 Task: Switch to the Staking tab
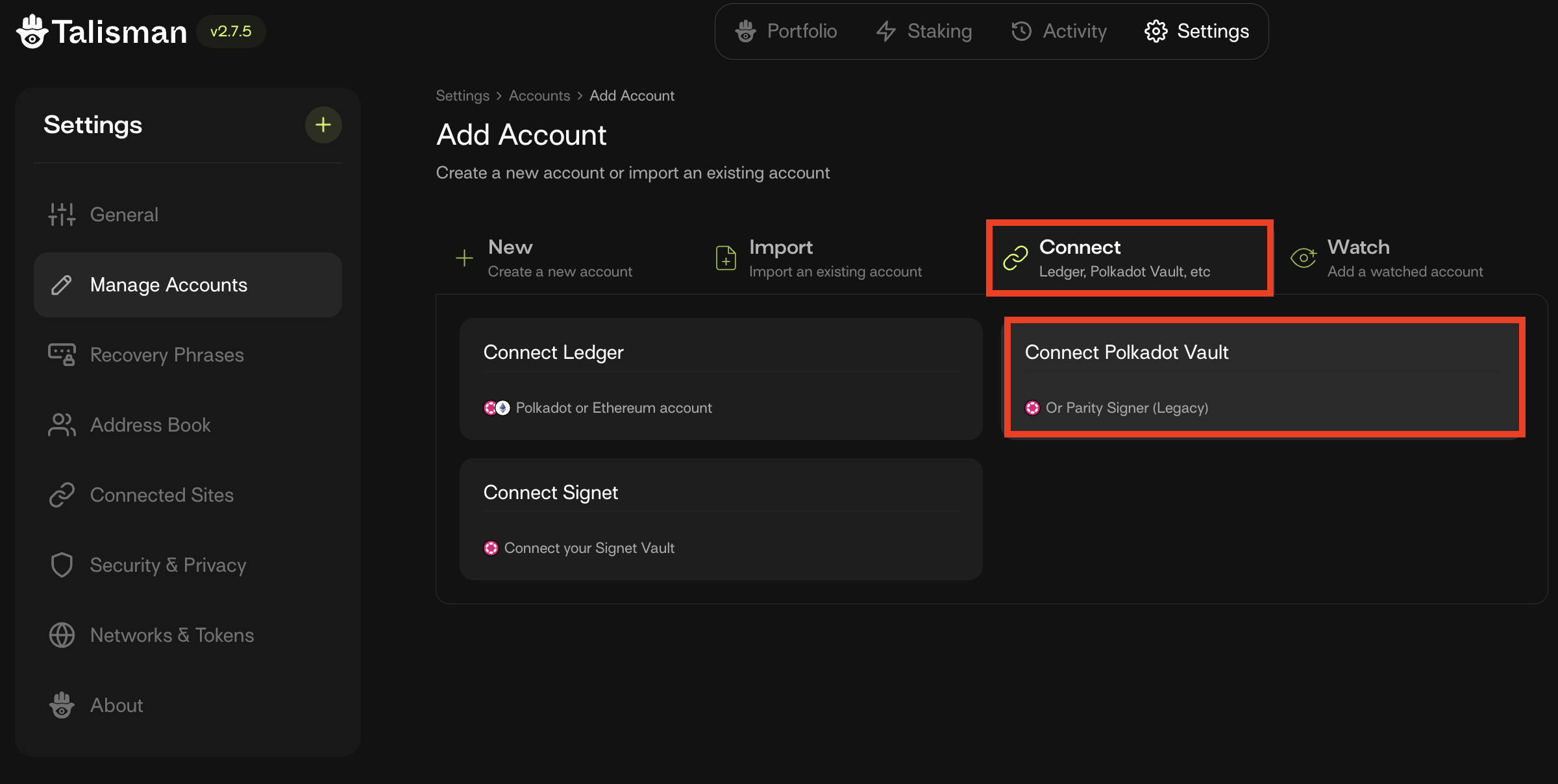tap(924, 31)
